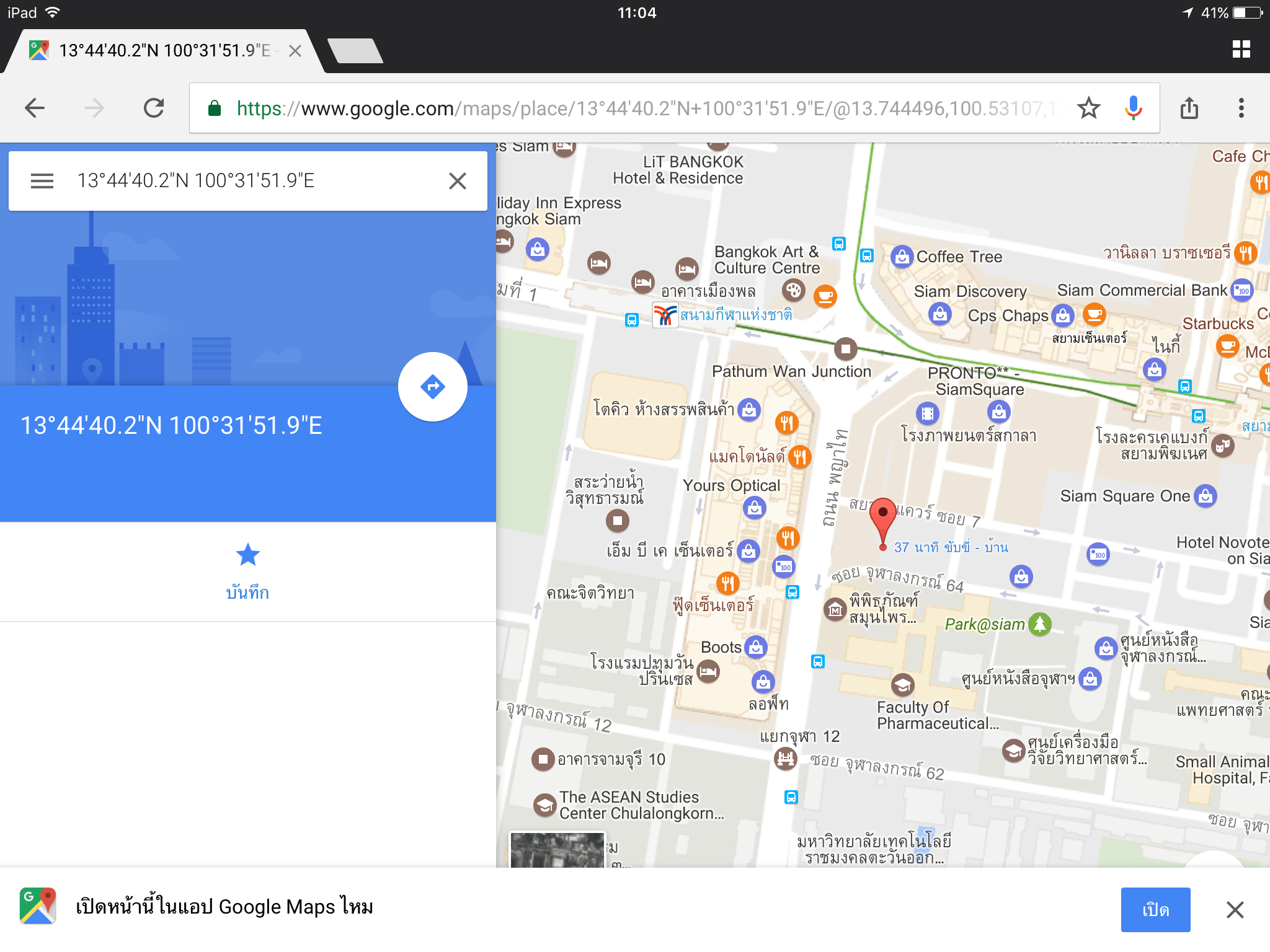
Task: Tap Siam Square One shopping icon
Action: pyautogui.click(x=1205, y=496)
